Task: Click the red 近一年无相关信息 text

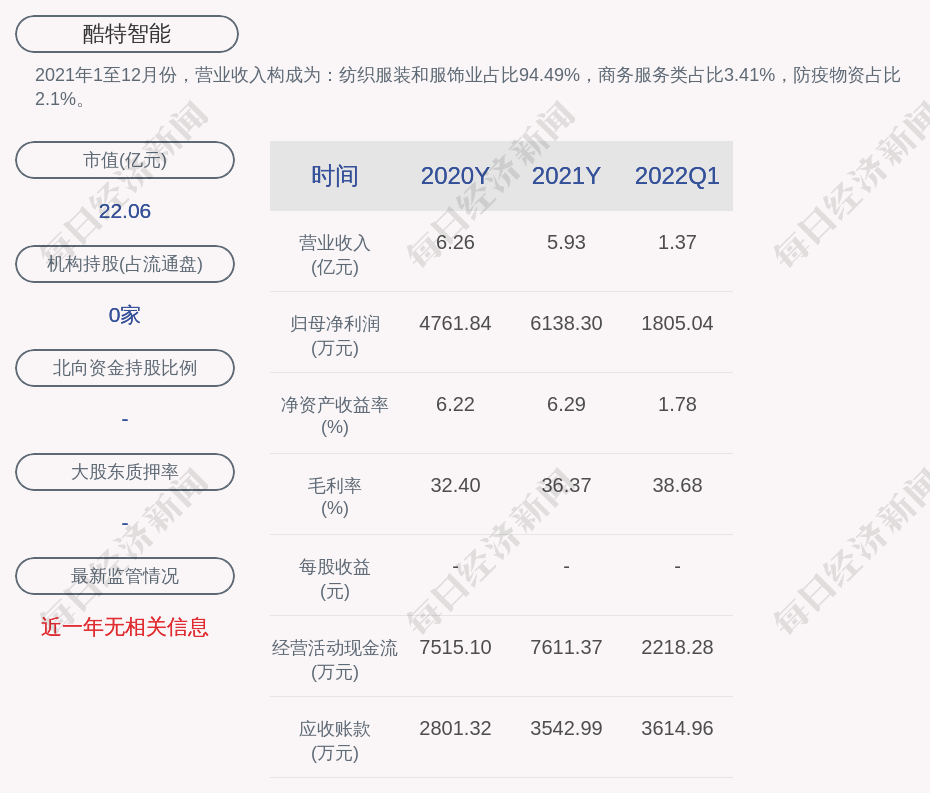Action: [x=125, y=627]
